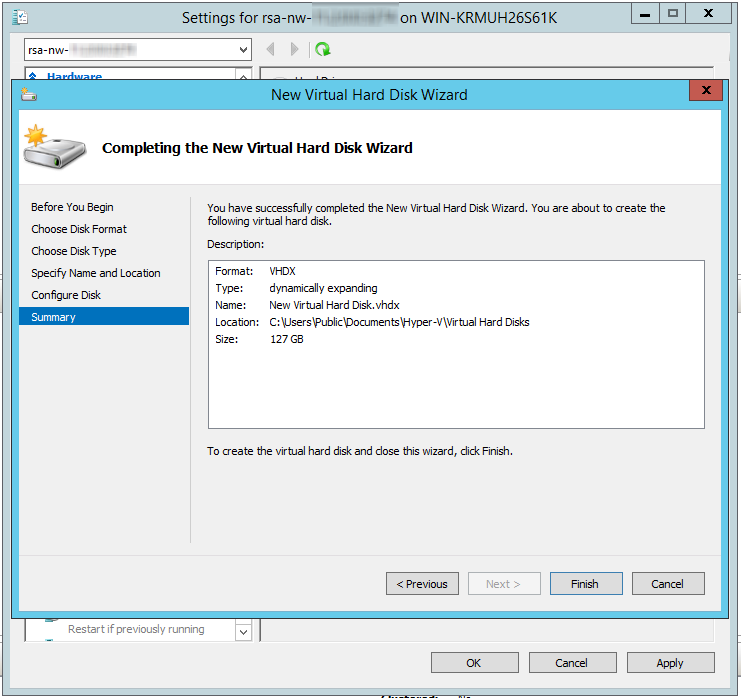Click the wizard title bar disk icon

pyautogui.click(x=29, y=95)
